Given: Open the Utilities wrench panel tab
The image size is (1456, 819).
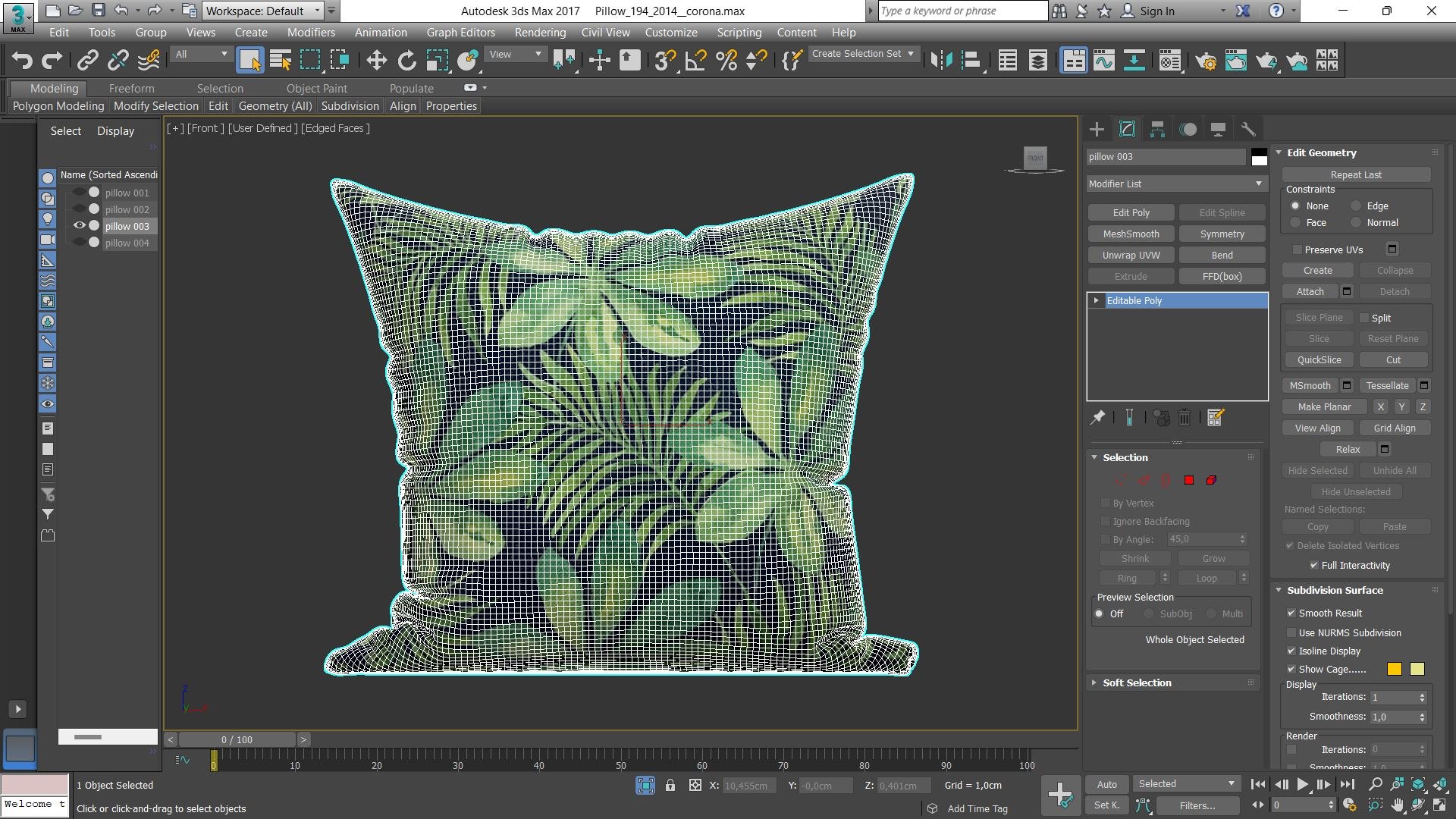Looking at the screenshot, I should coord(1248,129).
